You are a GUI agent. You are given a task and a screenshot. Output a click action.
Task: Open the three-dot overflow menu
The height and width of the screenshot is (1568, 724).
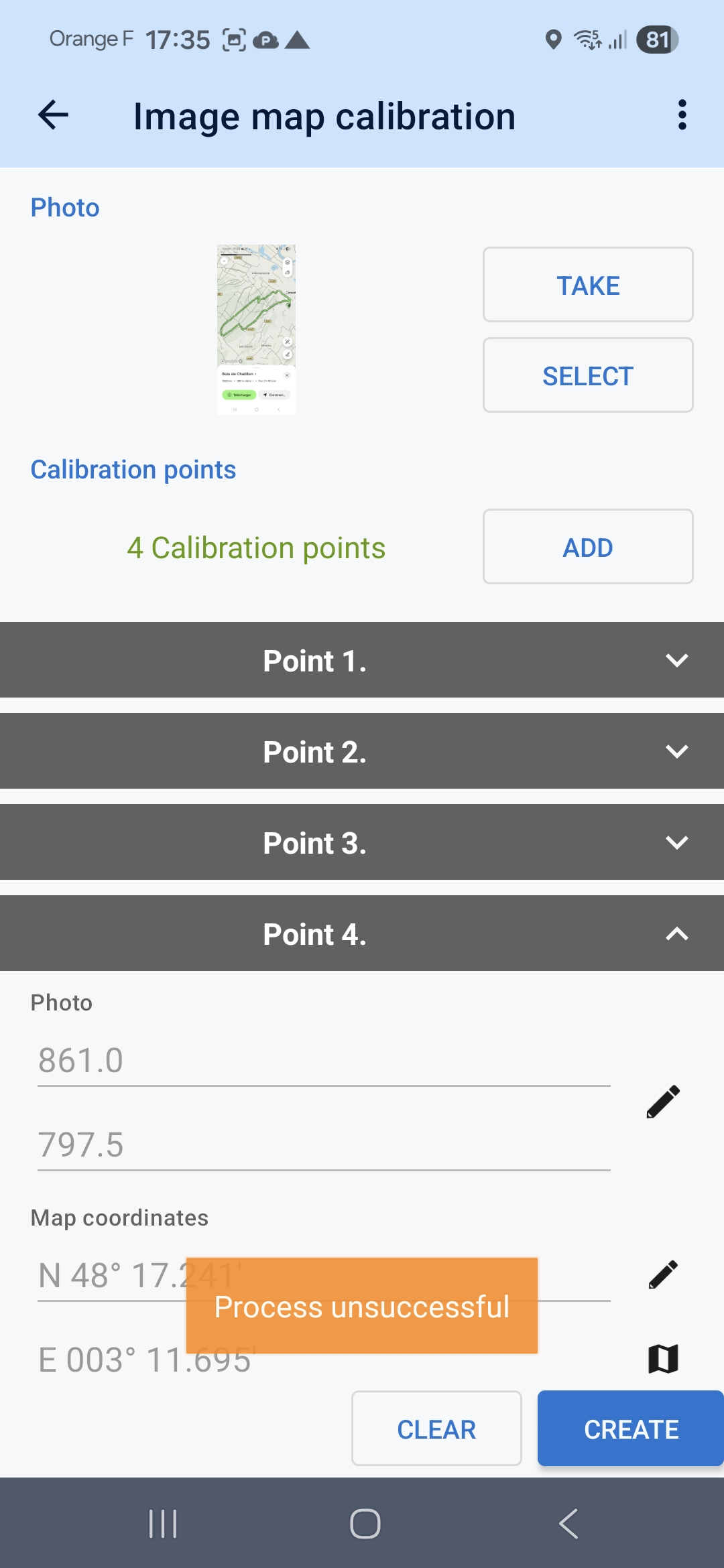(x=682, y=115)
